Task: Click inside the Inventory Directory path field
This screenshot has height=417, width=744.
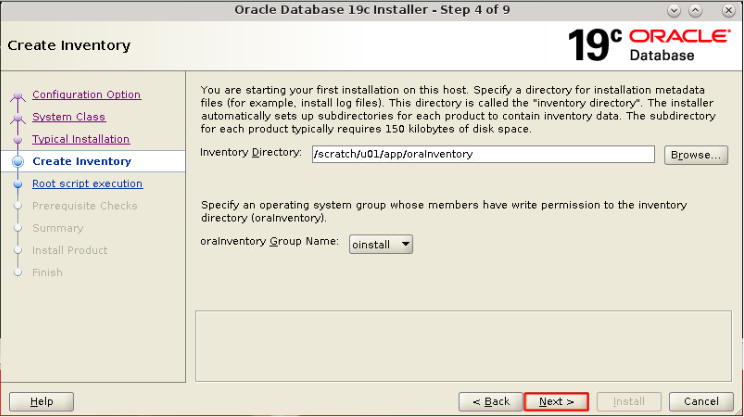Action: click(482, 154)
